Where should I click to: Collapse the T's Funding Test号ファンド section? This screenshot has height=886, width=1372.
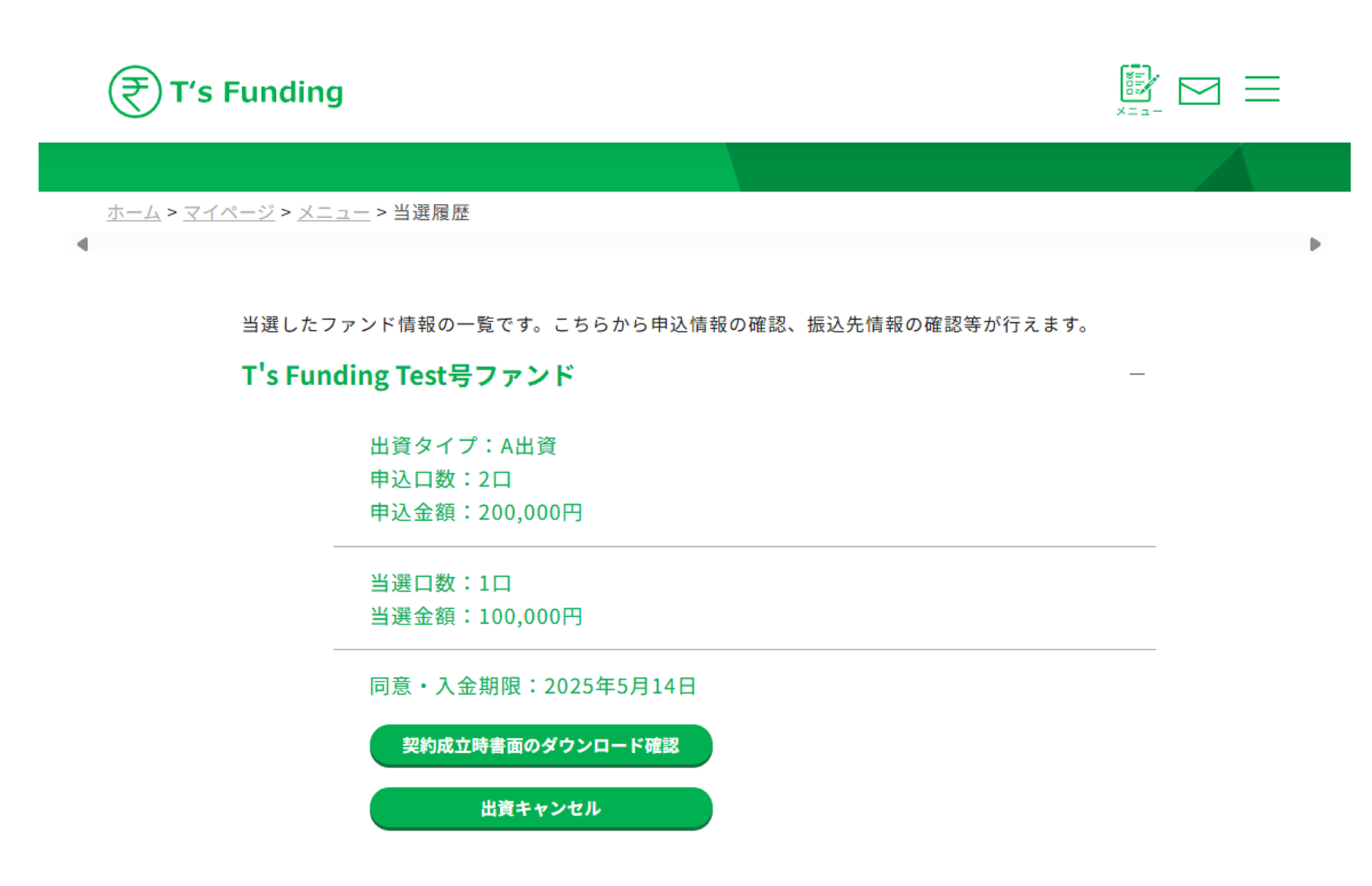[x=1137, y=374]
